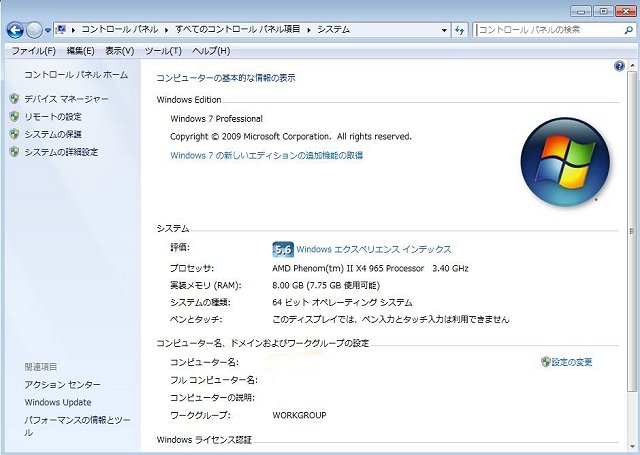Click the shield icon beside デバイス マネージャー
Screen dimensions: 640x455
point(14,99)
